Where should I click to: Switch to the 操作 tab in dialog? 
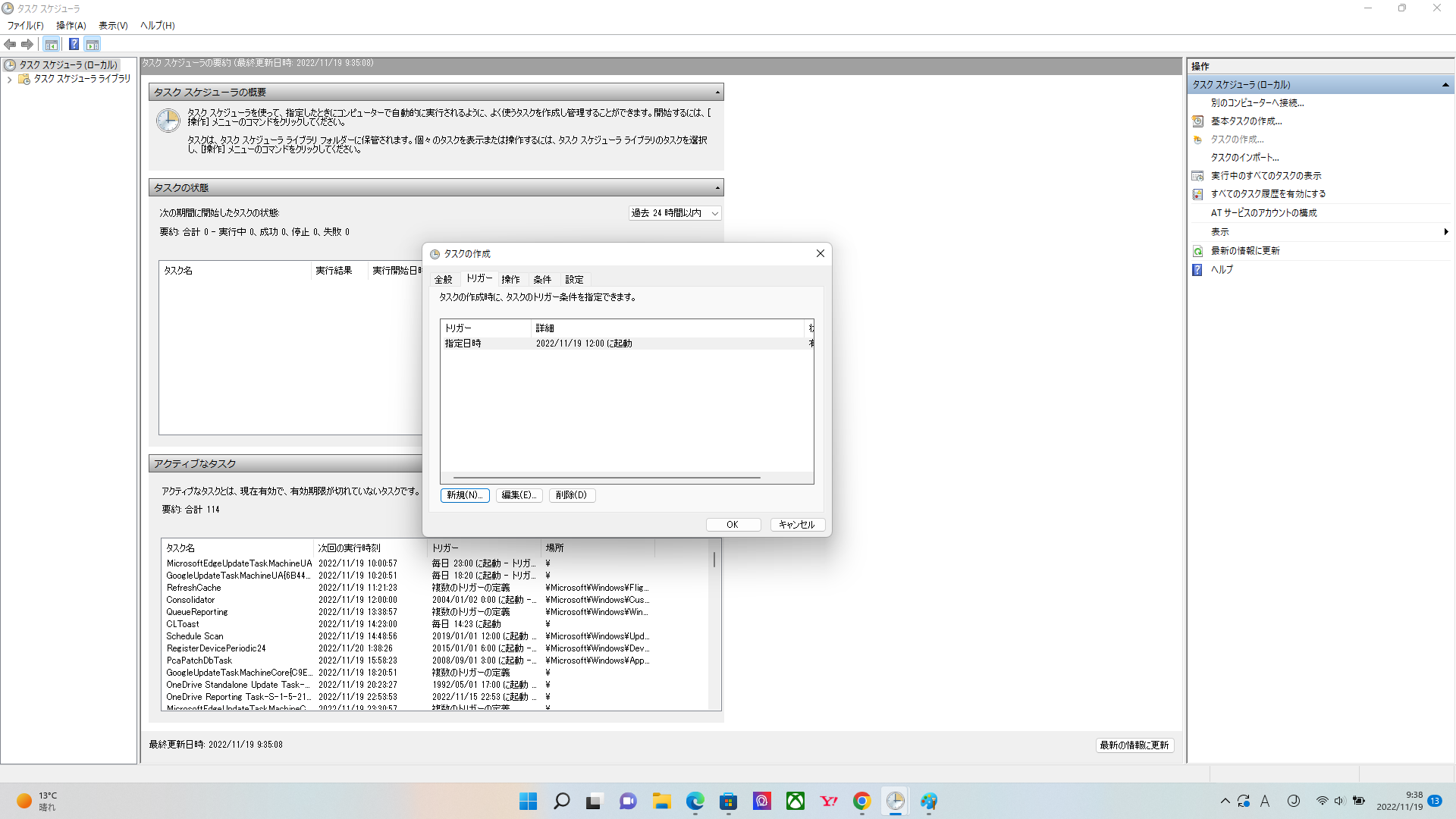(510, 280)
